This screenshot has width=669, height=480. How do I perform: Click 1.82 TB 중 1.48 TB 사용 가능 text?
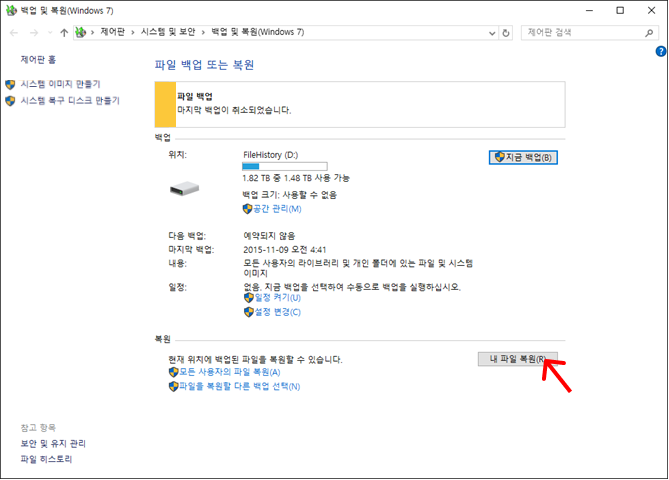[x=296, y=178]
